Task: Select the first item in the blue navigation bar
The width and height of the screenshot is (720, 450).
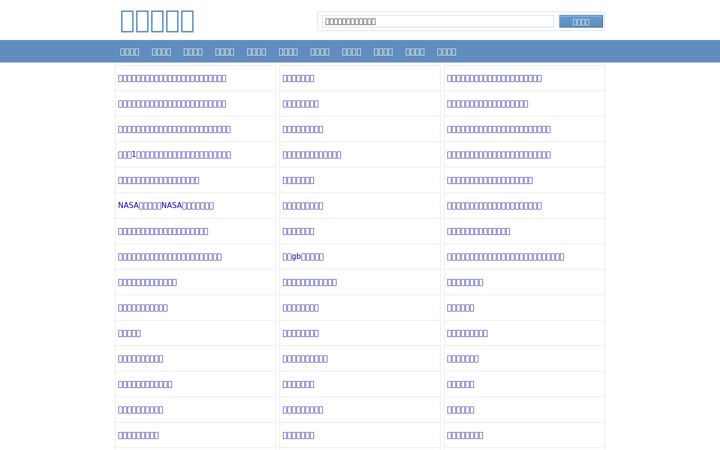Action: 129,52
